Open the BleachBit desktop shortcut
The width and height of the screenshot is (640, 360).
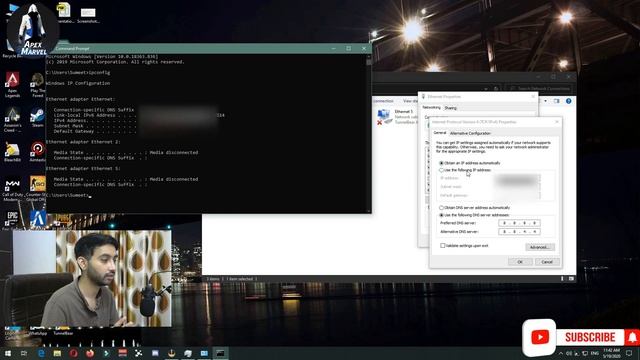[12, 152]
